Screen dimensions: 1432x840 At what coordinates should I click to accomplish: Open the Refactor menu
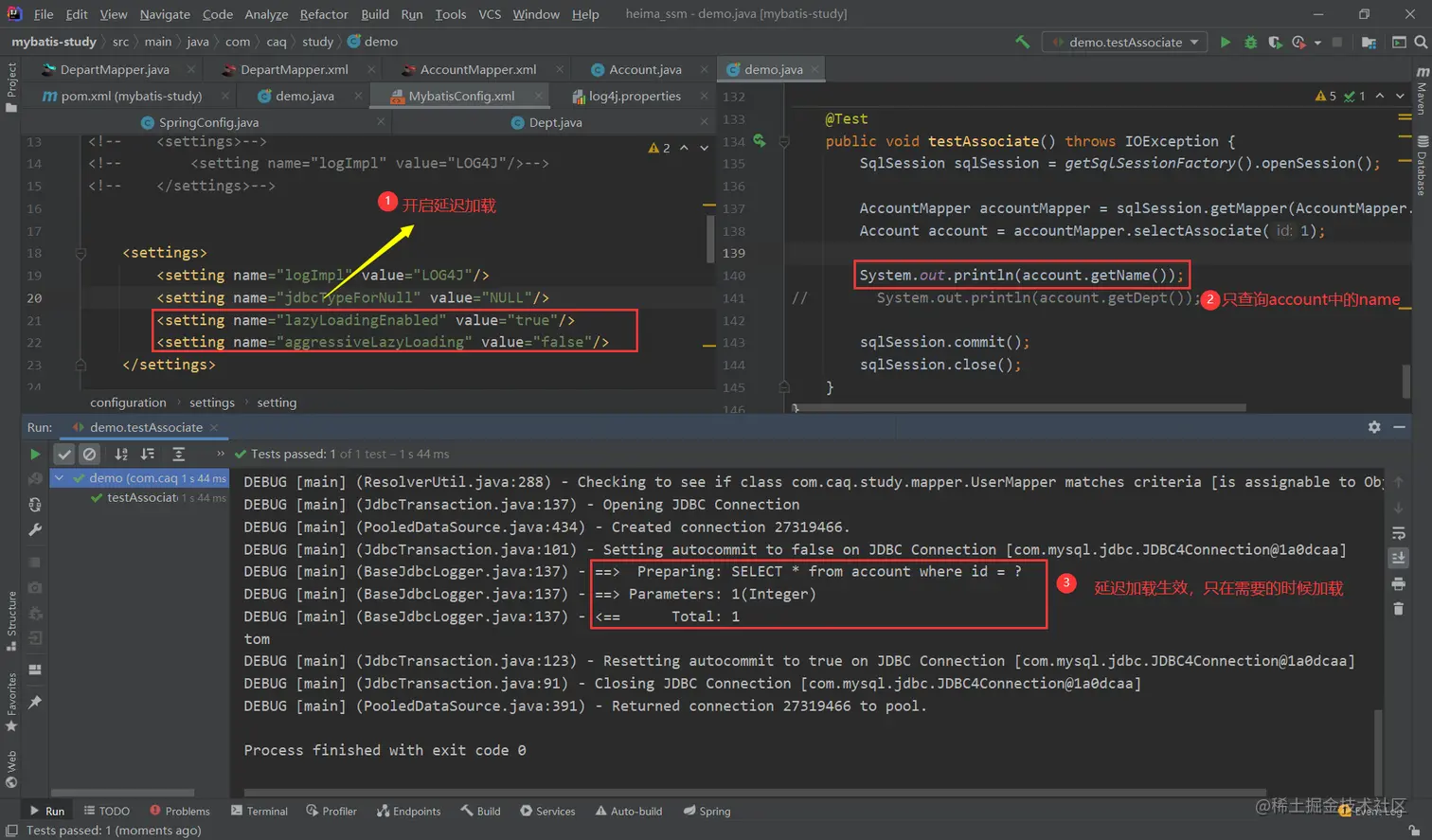click(324, 14)
